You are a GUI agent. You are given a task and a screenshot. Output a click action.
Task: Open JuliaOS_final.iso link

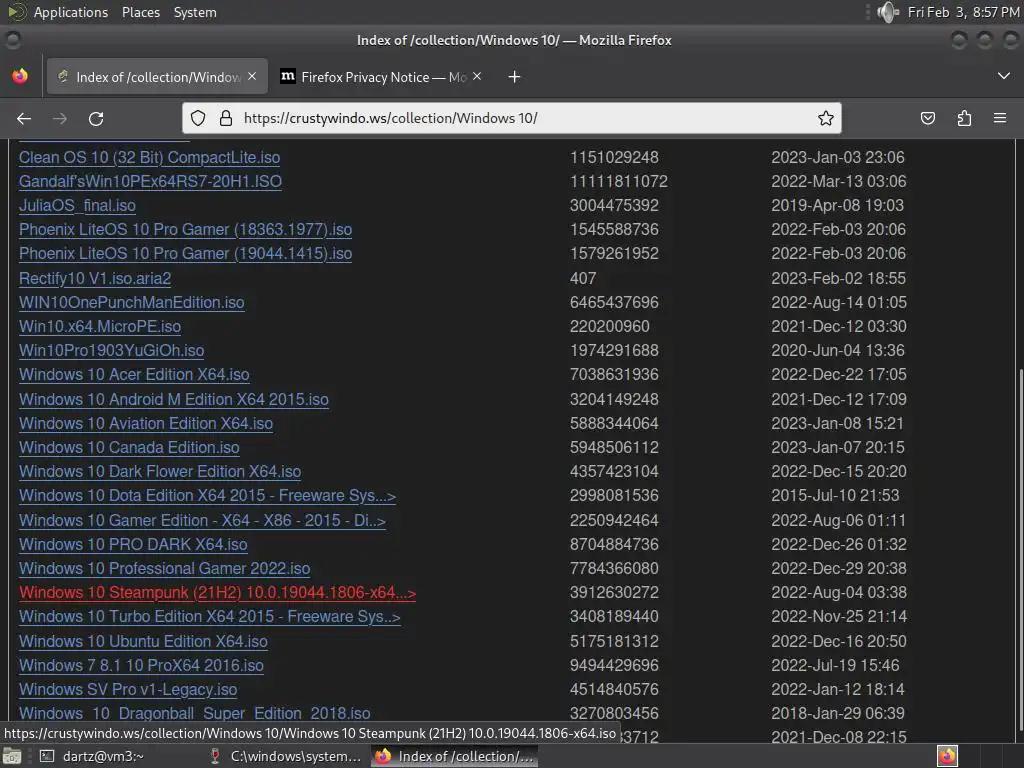77,206
